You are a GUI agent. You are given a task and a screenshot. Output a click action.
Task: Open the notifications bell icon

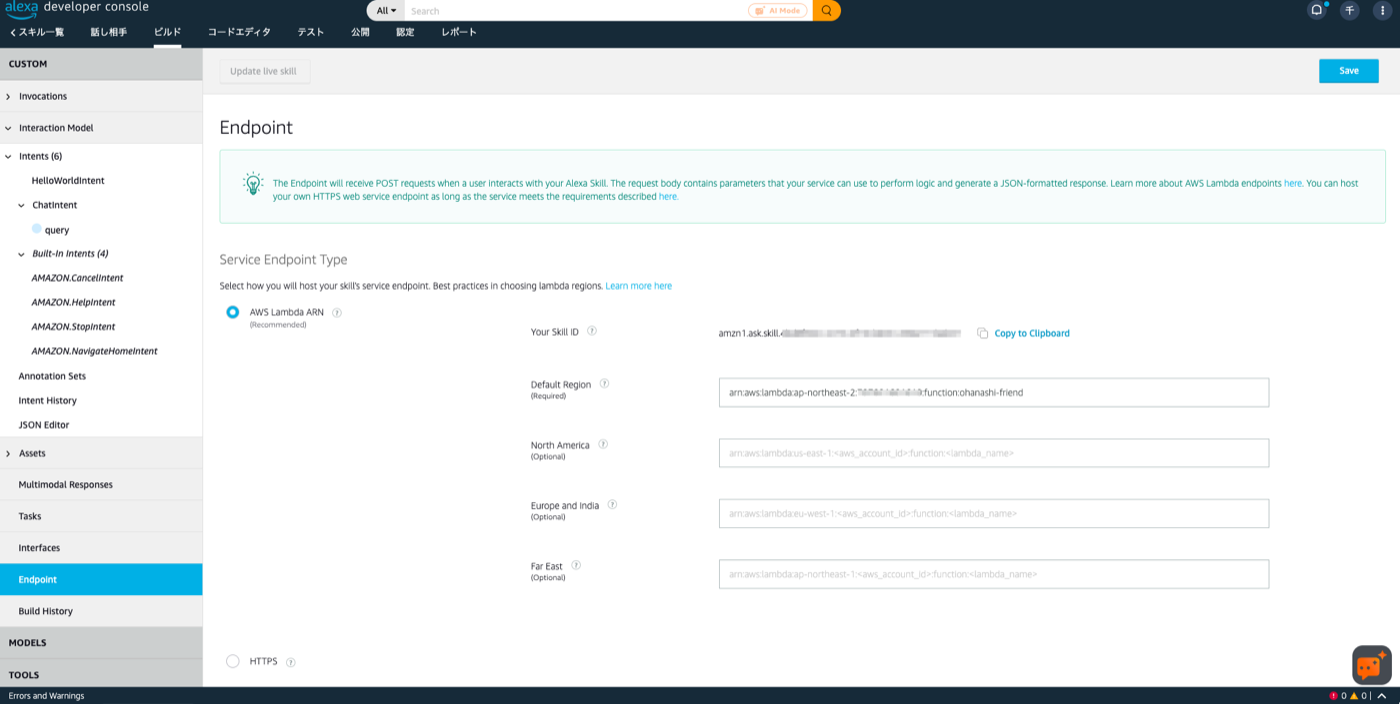pyautogui.click(x=1317, y=11)
